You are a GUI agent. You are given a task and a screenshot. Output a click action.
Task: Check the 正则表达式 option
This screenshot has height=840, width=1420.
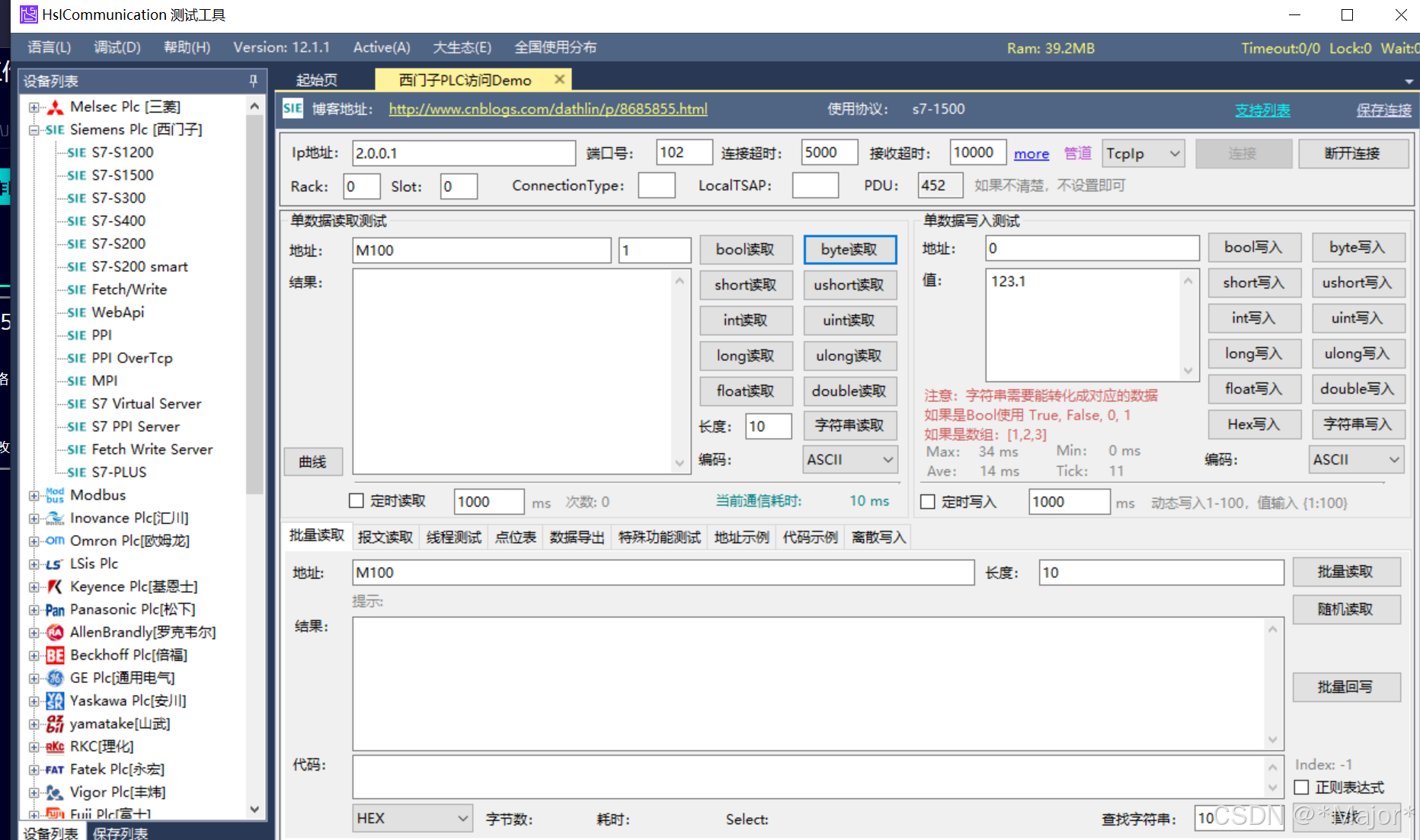point(1300,787)
